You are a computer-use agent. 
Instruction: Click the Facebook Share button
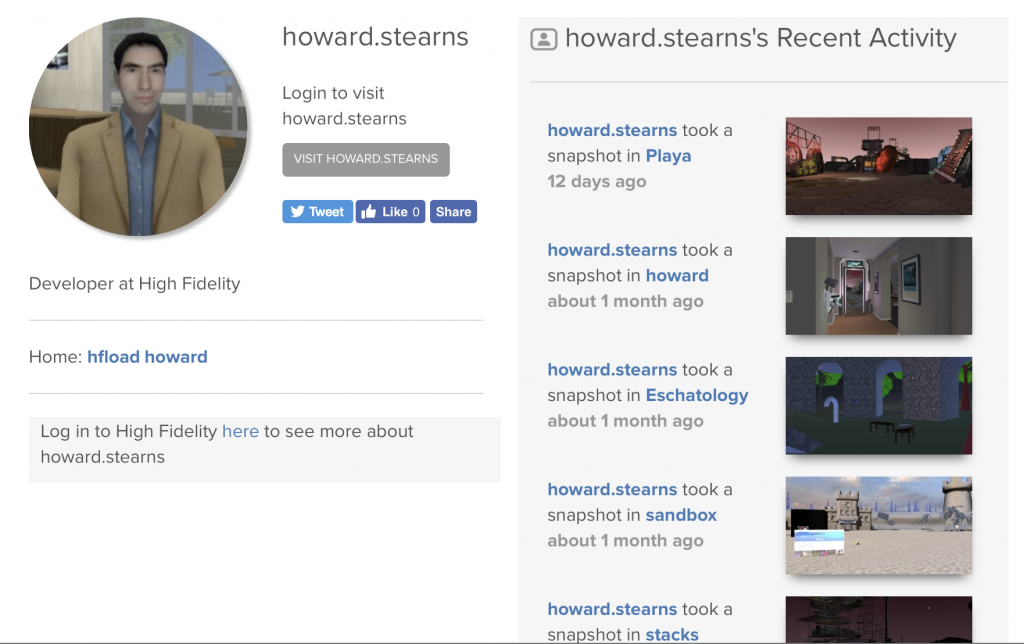(453, 212)
